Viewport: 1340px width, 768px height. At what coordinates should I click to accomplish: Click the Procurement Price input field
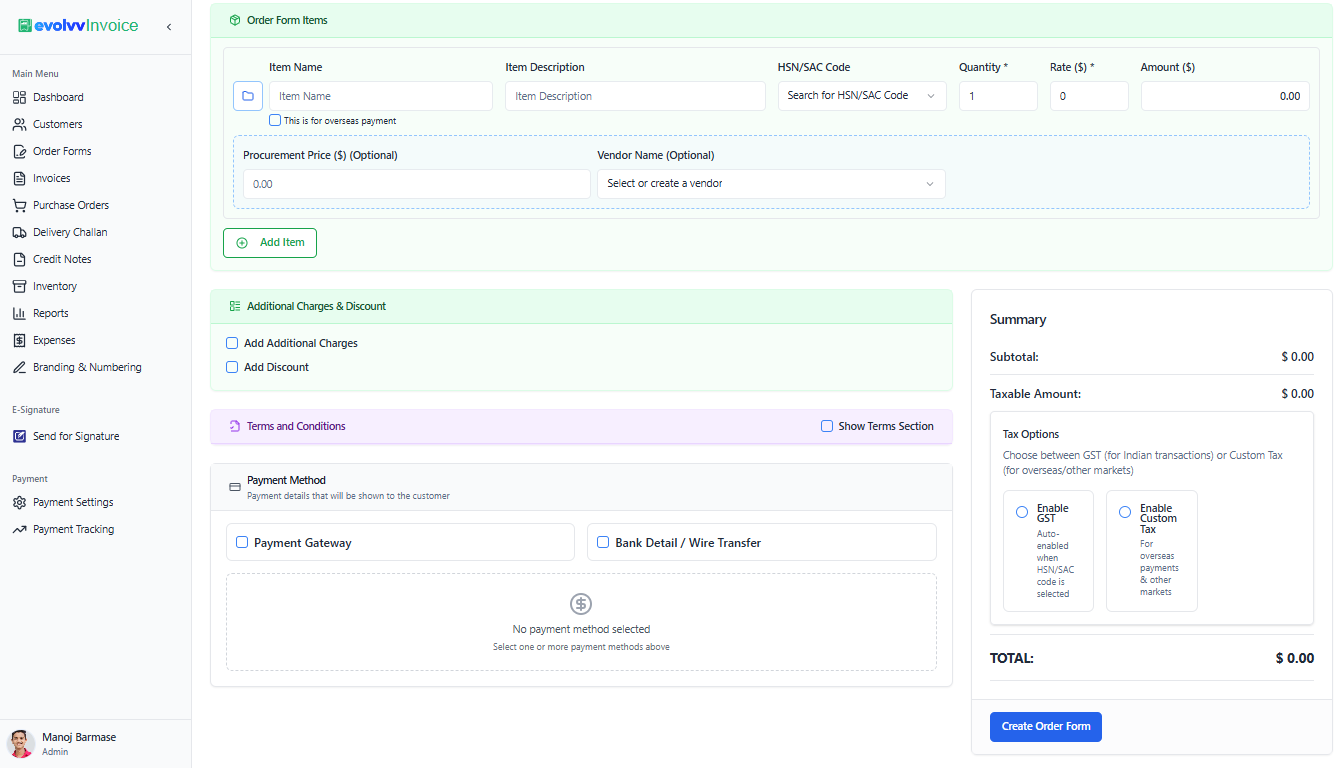coord(417,184)
